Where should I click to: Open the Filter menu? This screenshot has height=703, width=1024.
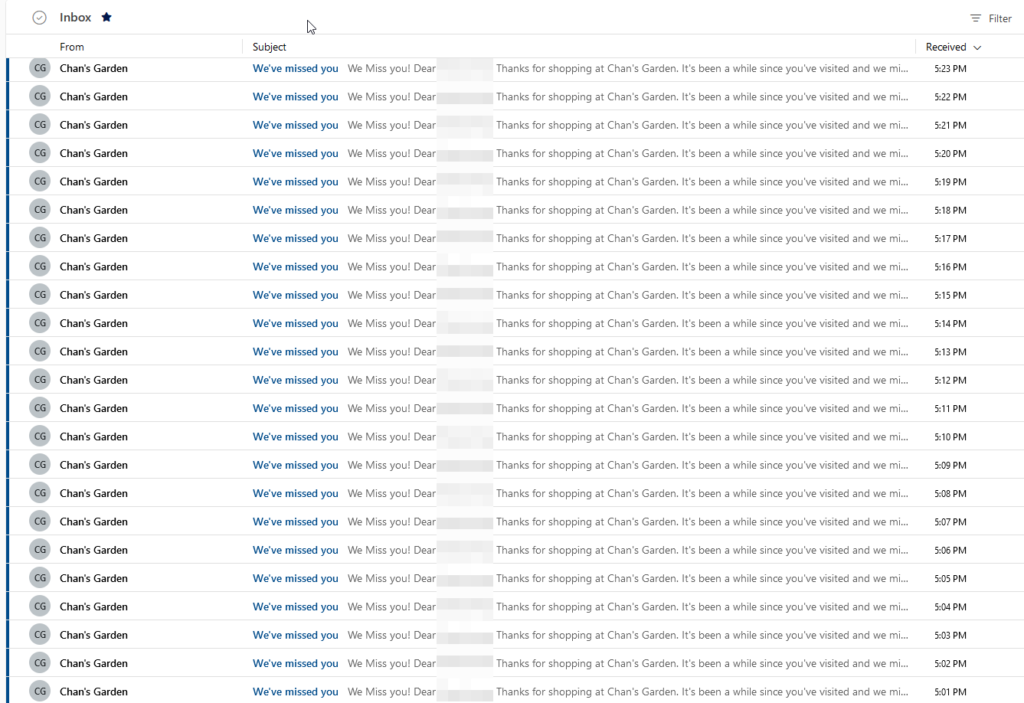click(x=999, y=19)
